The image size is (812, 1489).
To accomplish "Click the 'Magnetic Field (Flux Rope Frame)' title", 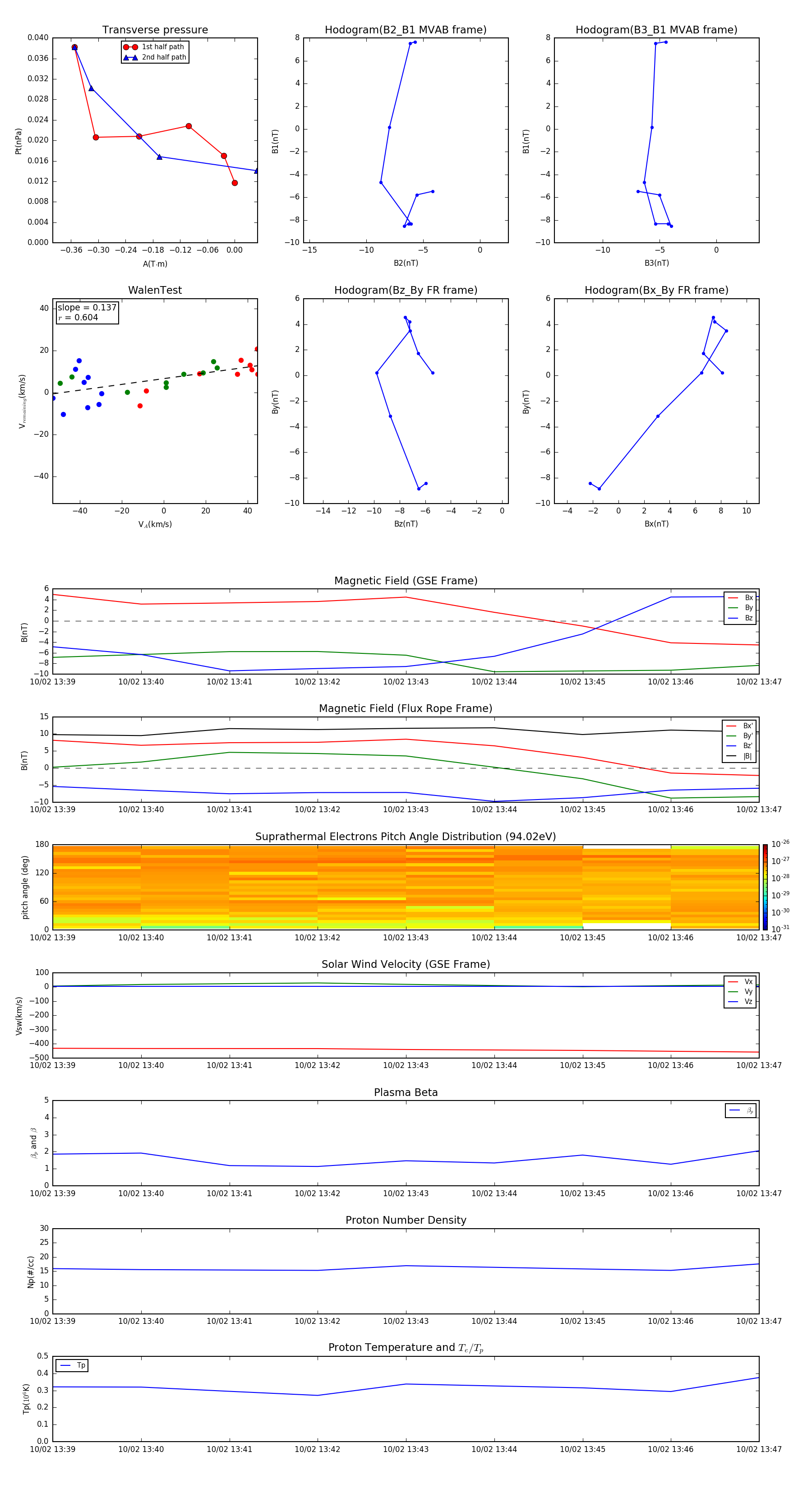I will point(406,709).
